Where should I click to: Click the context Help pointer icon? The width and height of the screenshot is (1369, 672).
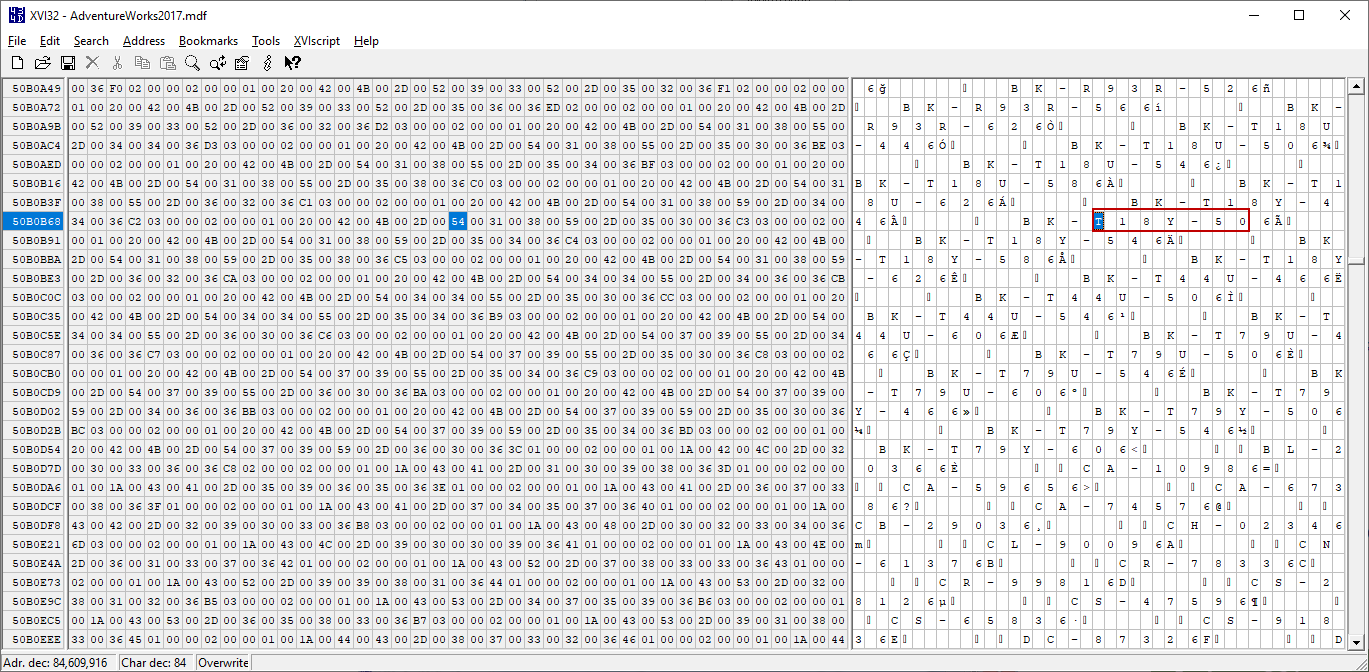292,63
